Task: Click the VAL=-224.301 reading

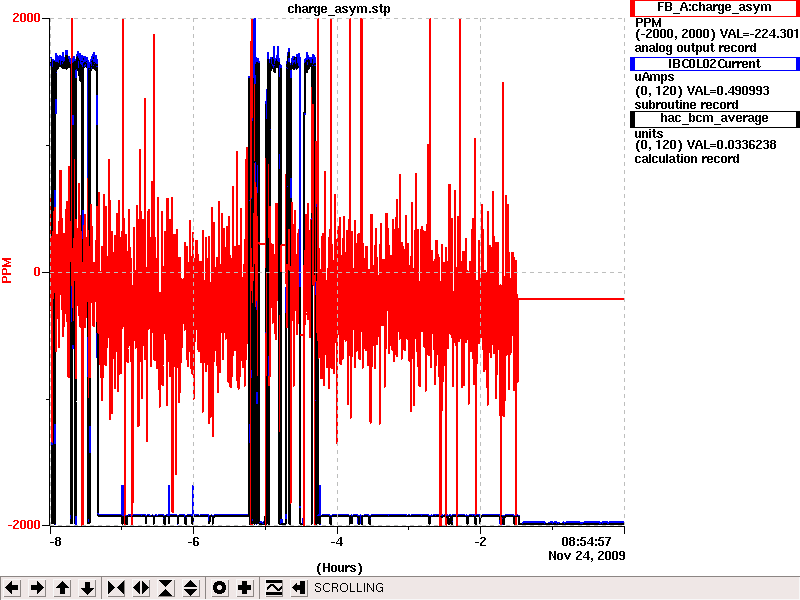Action: 759,34
